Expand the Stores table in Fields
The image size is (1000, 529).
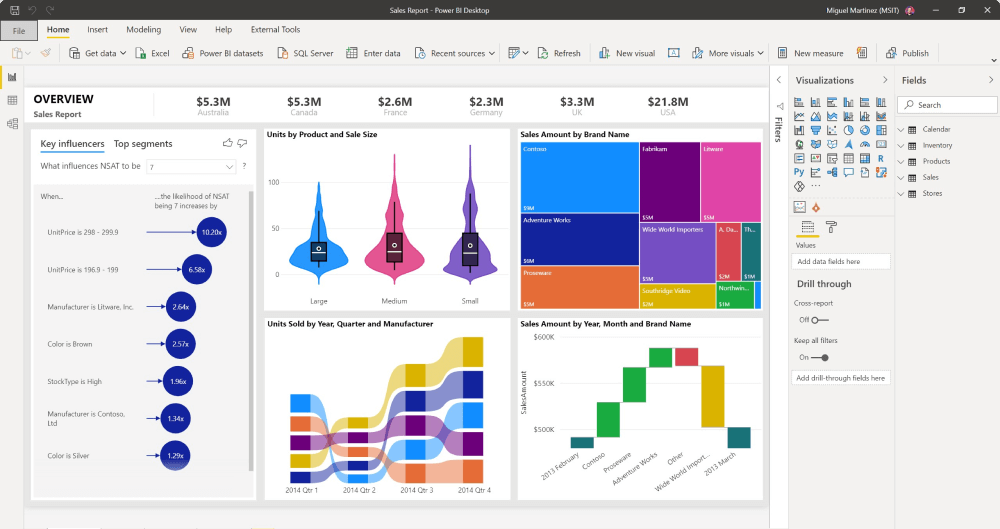point(901,193)
